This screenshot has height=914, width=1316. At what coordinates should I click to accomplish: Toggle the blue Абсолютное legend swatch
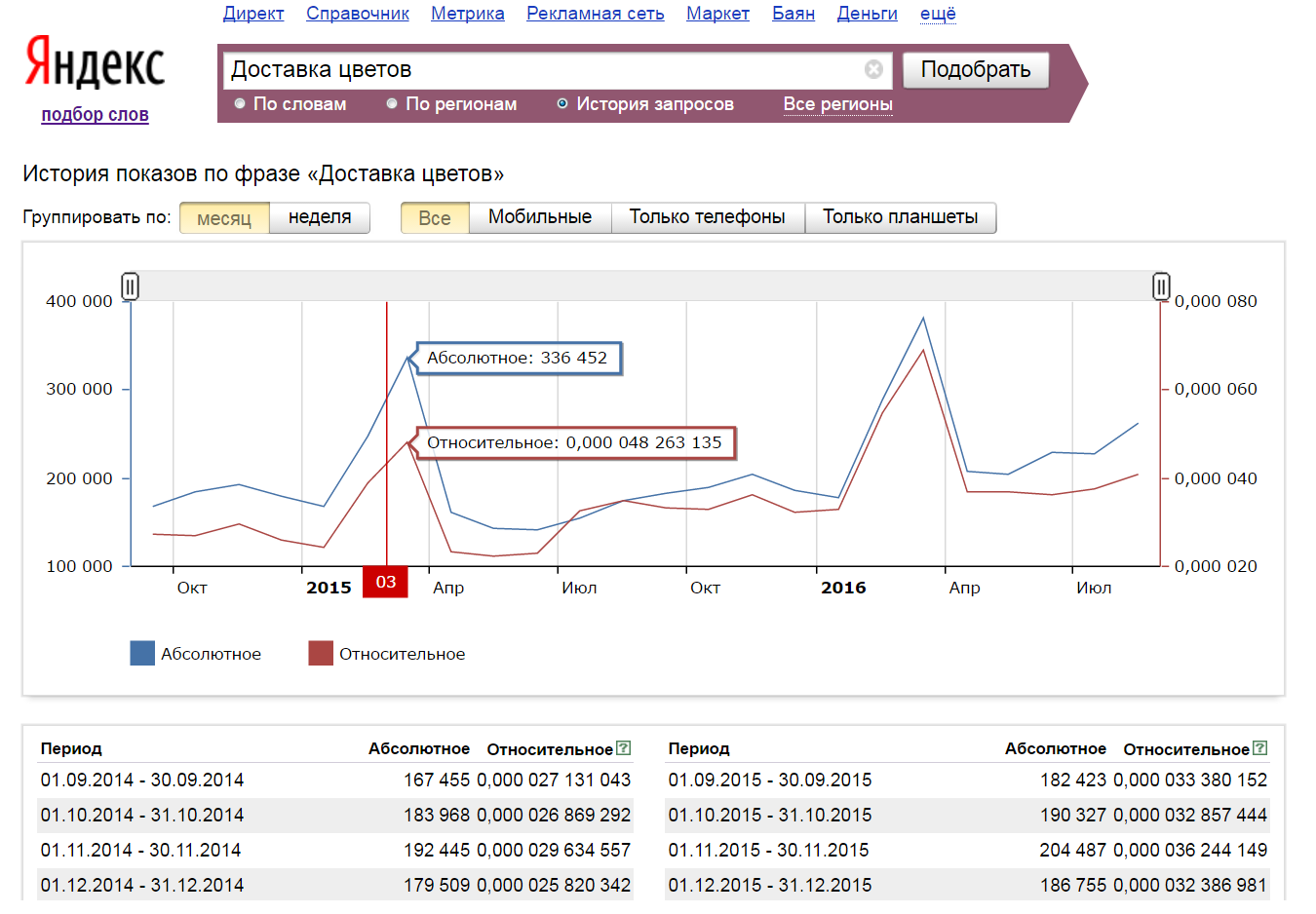pyautogui.click(x=142, y=654)
